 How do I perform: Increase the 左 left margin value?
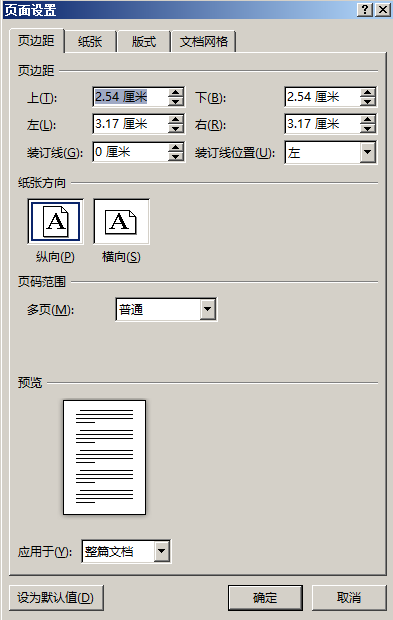coord(176,119)
